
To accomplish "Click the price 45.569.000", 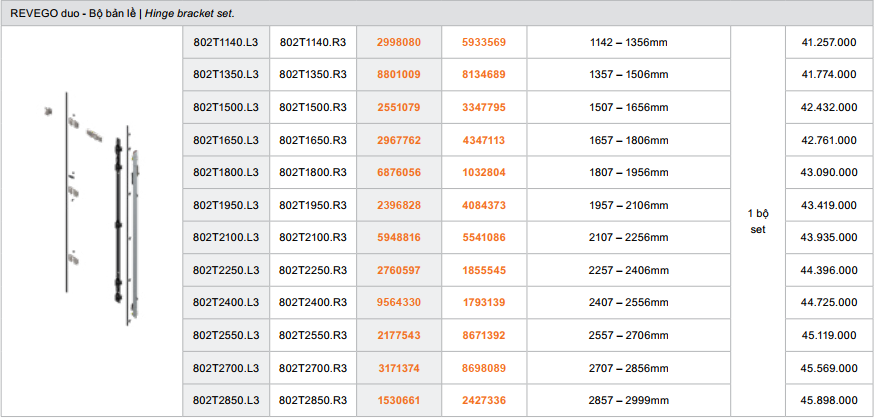I will (828, 369).
